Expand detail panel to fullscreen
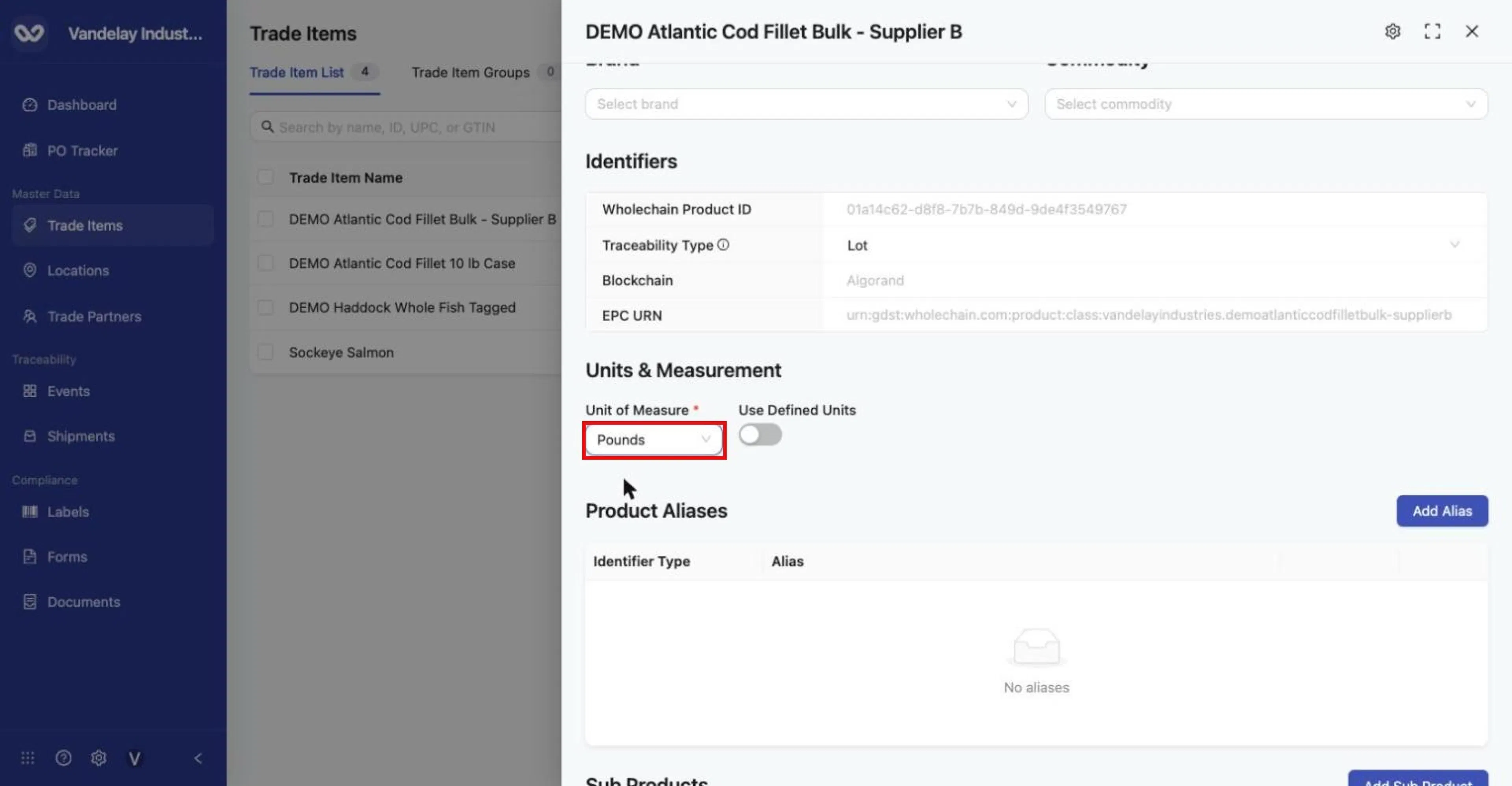The width and height of the screenshot is (1512, 786). [x=1432, y=31]
